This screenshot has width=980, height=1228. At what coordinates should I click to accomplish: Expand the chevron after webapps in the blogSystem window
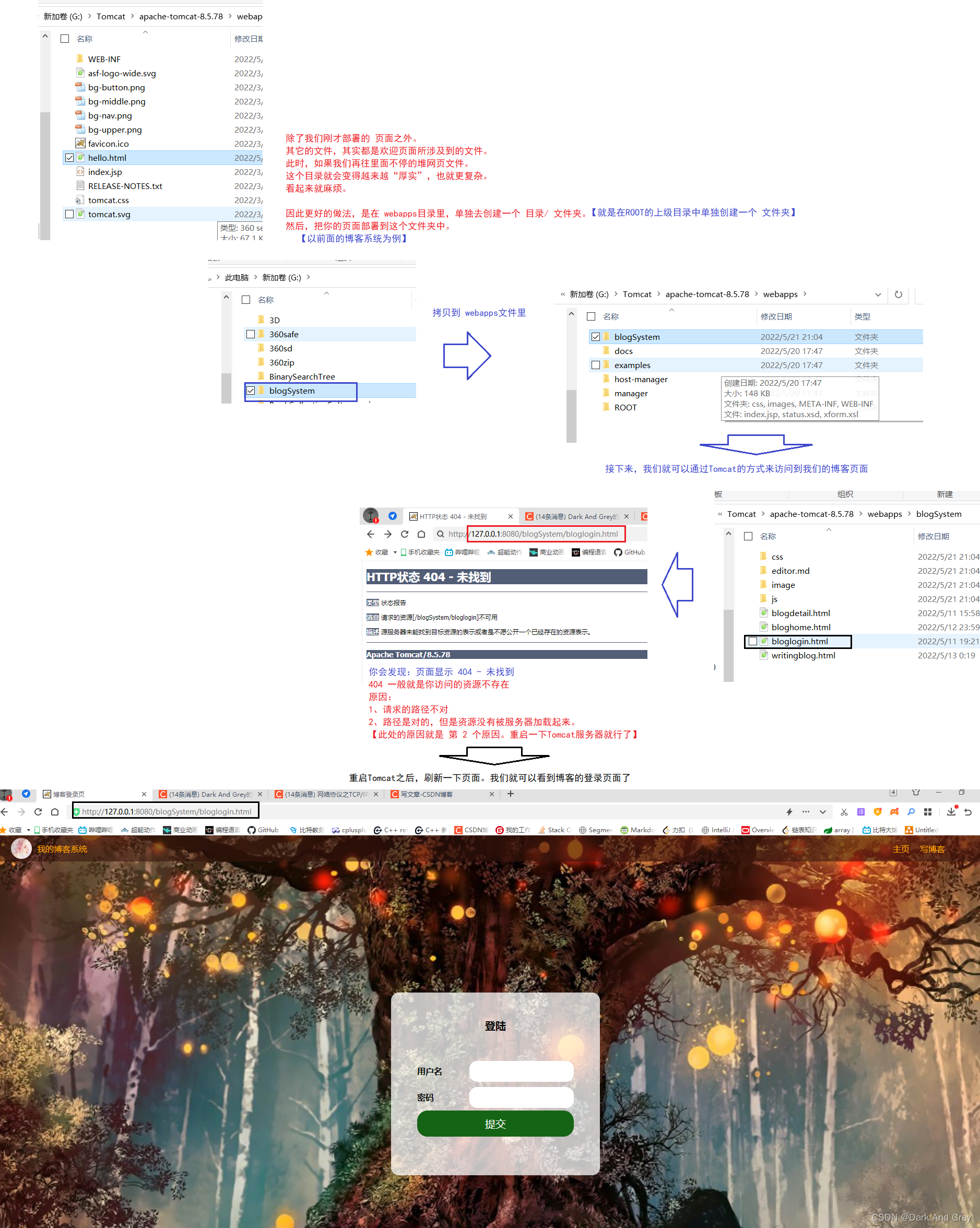point(910,514)
